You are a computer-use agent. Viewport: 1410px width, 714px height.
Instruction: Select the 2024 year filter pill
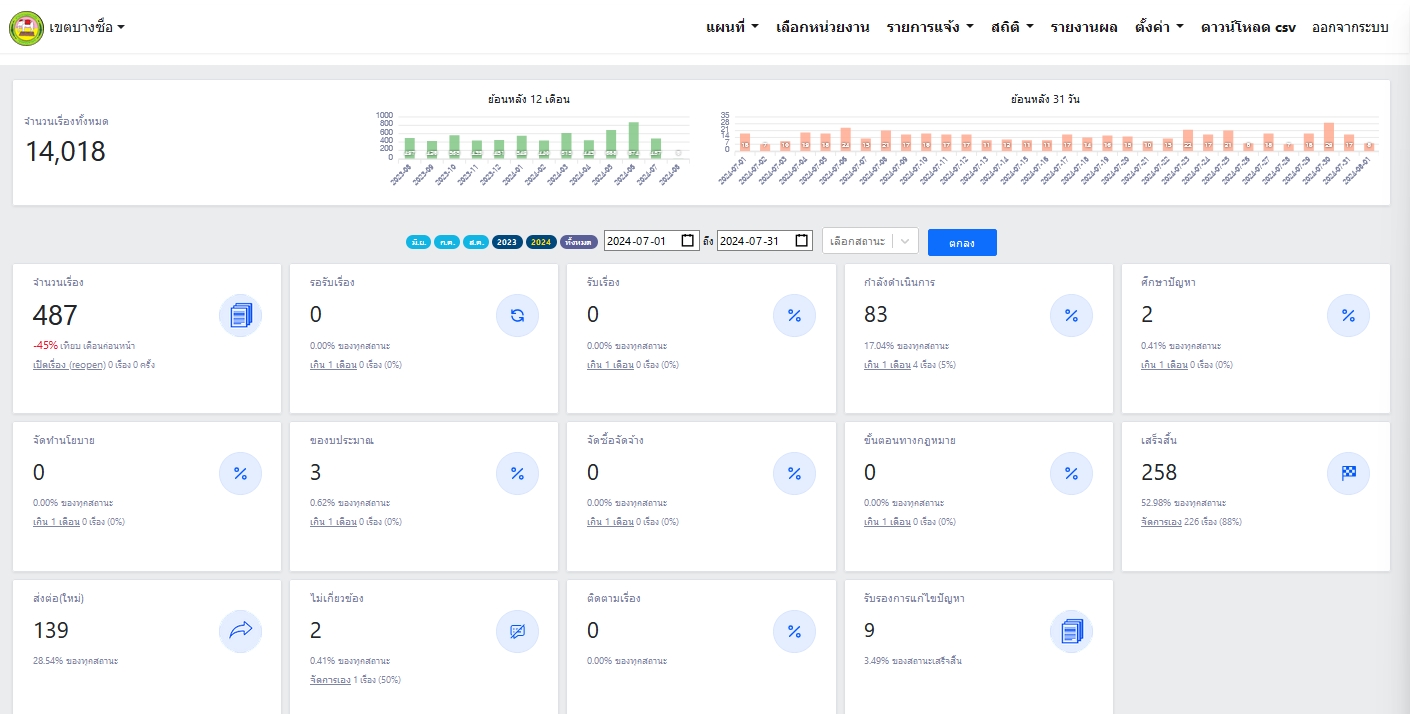click(x=542, y=242)
